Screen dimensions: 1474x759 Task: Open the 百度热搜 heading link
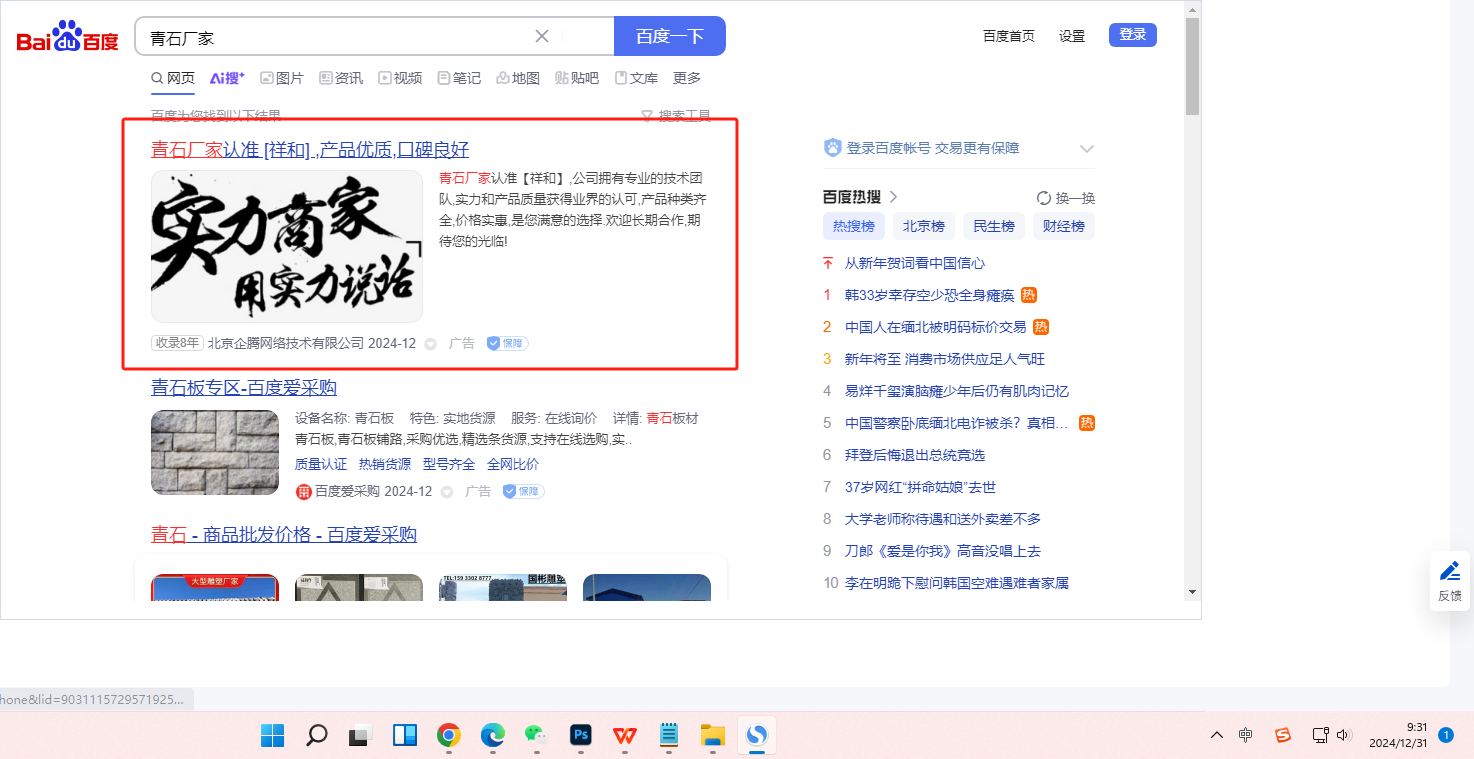(861, 197)
